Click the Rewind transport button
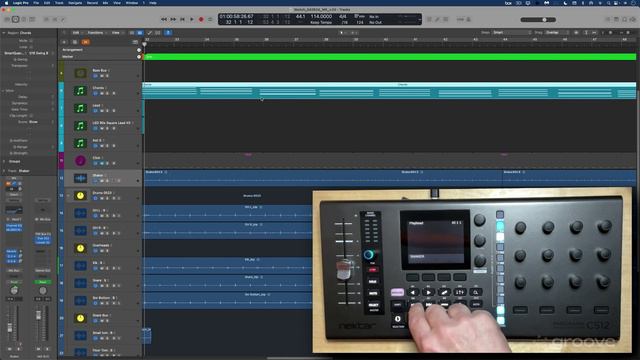 tap(164, 19)
